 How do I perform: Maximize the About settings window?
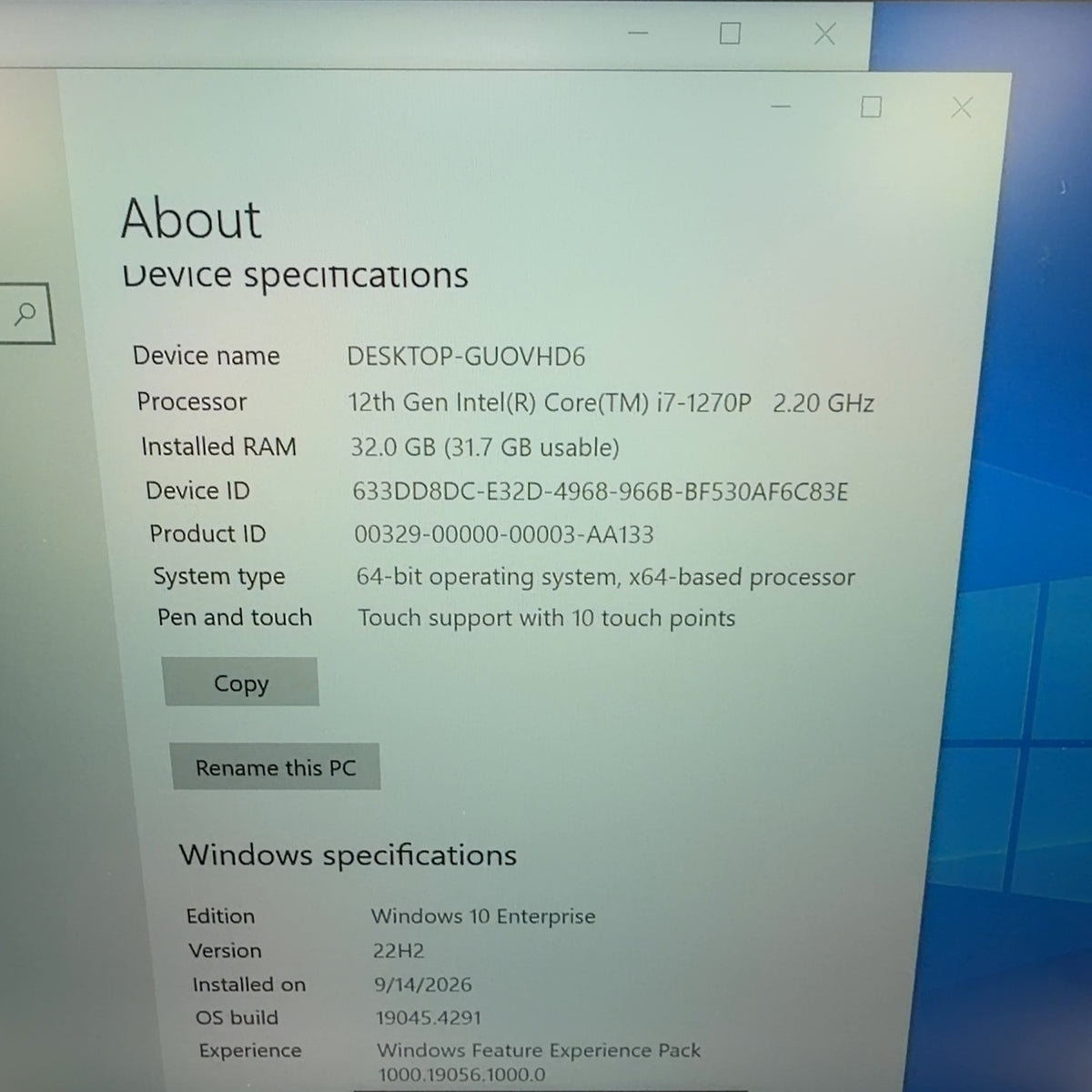(x=871, y=107)
